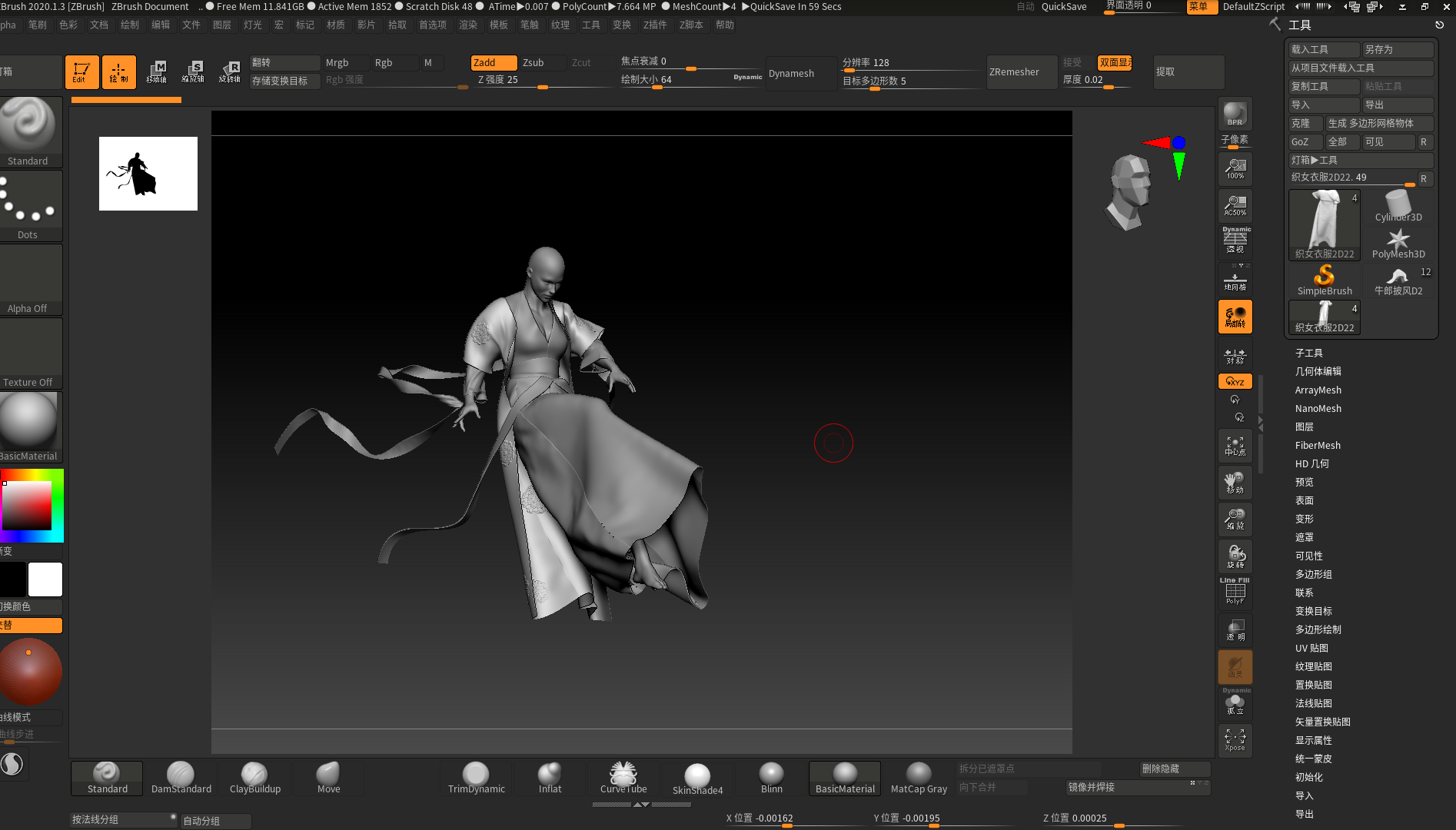
Task: Open the Z插件 menu
Action: pyautogui.click(x=655, y=25)
